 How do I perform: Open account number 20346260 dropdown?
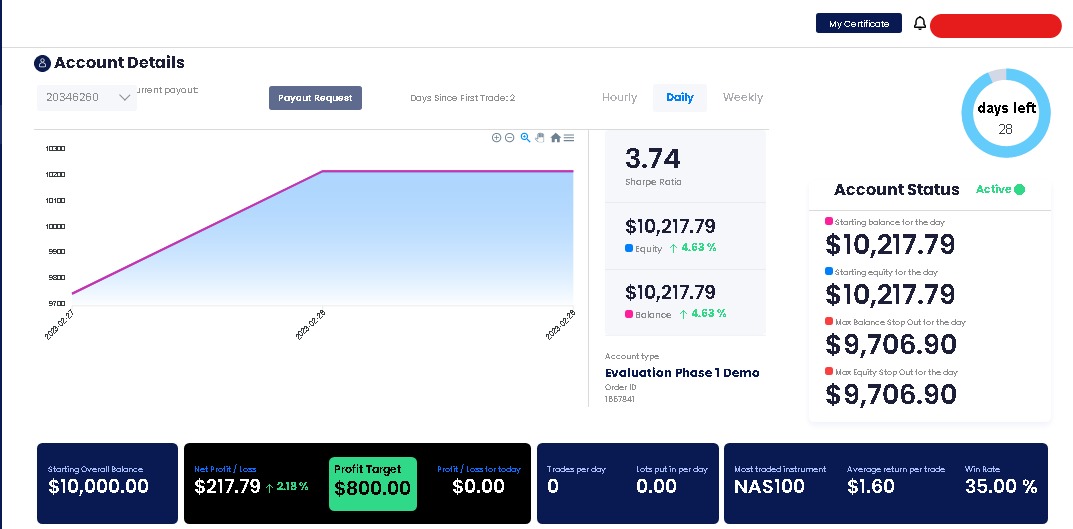coord(87,97)
